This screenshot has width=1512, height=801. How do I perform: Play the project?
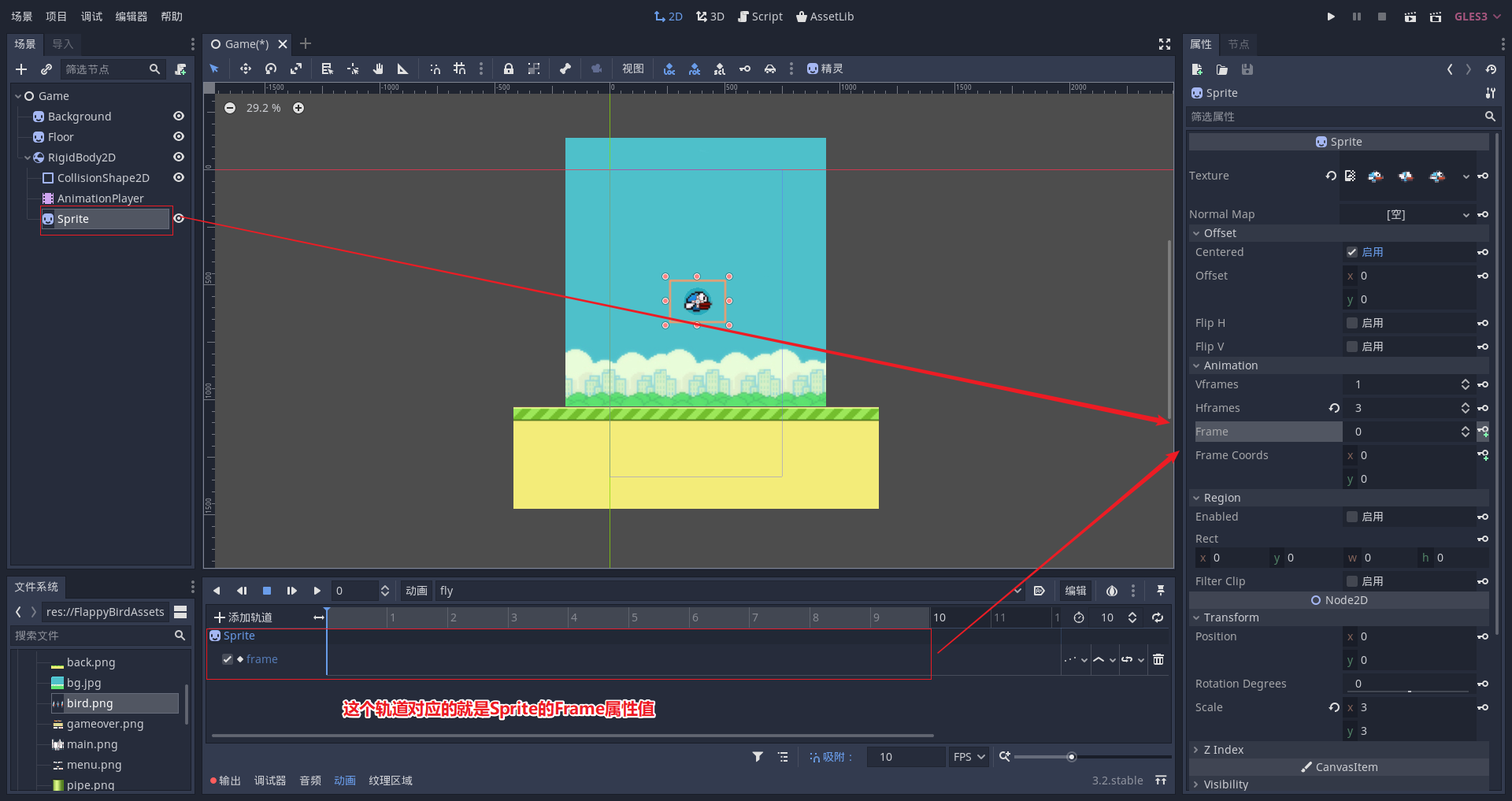tap(1331, 17)
